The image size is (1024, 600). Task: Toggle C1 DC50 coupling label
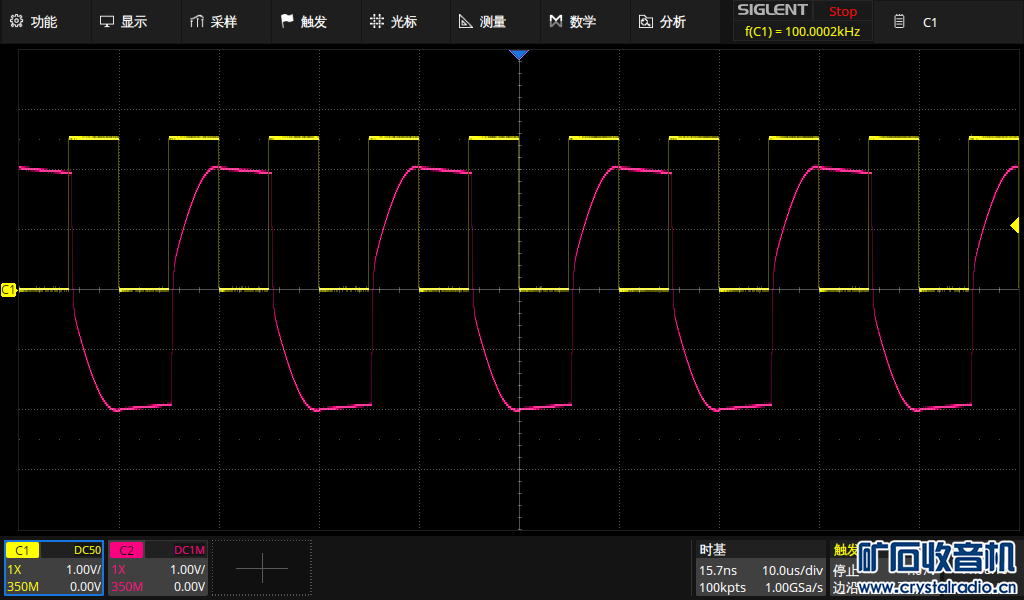point(86,550)
